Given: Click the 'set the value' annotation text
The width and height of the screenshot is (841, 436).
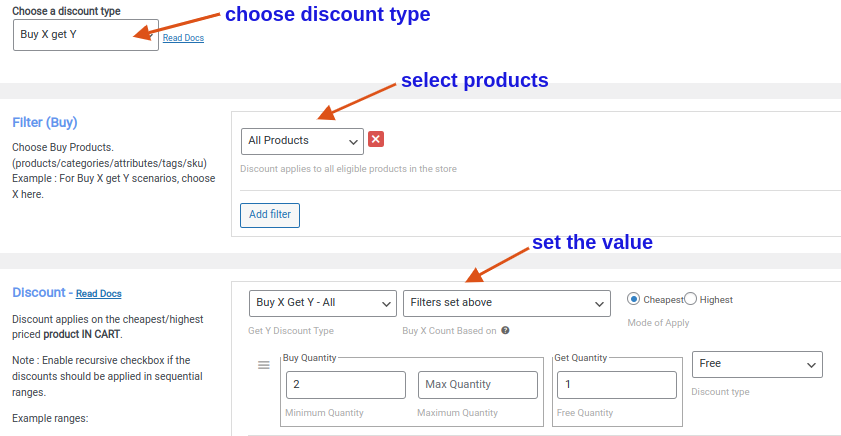Looking at the screenshot, I should (x=592, y=242).
